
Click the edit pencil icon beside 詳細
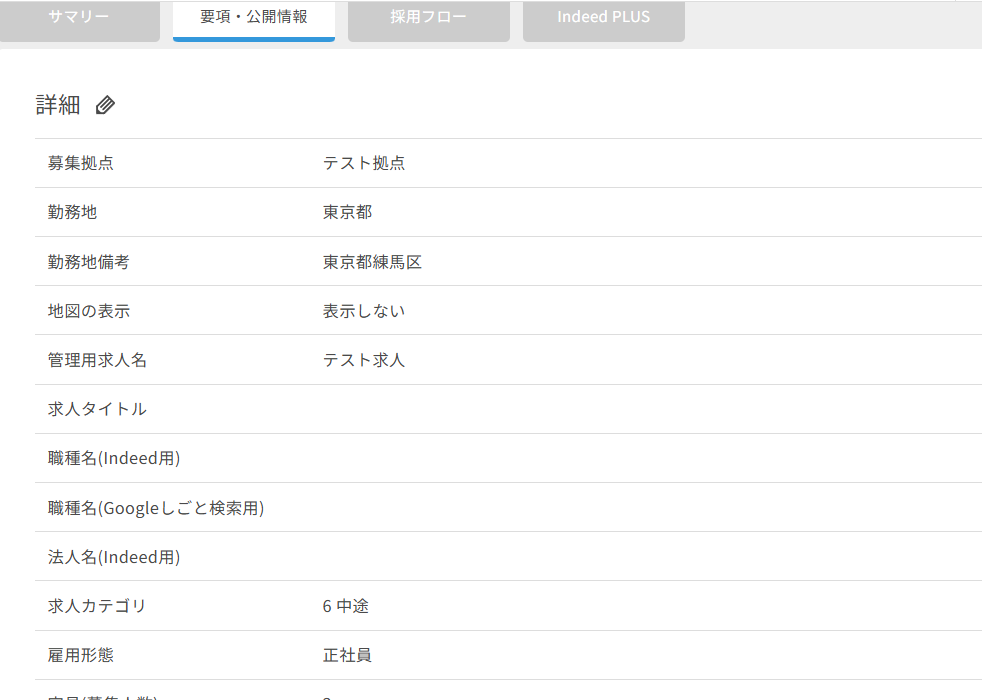pos(105,105)
